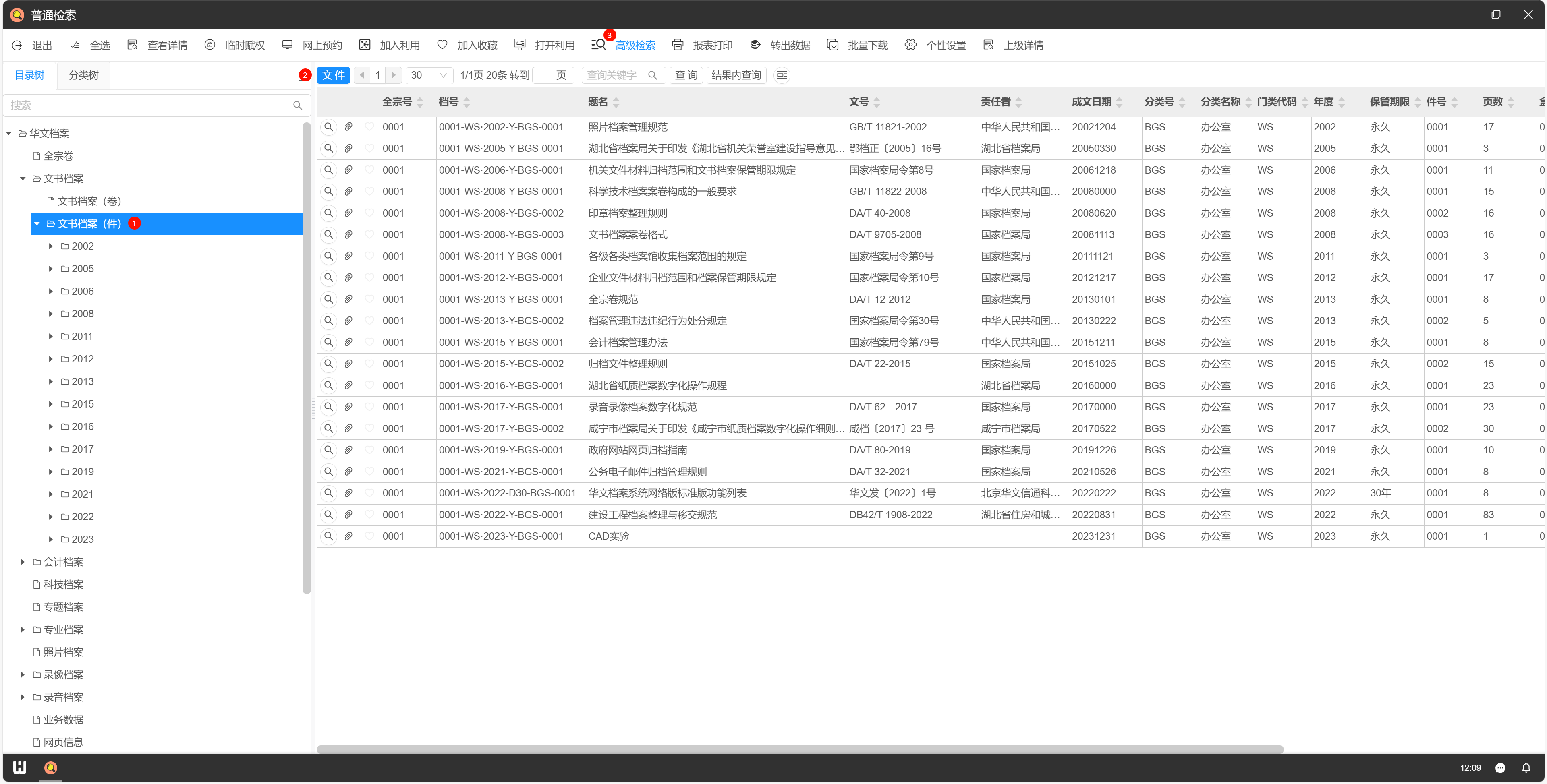Click the 结果内查询 button

[x=736, y=75]
